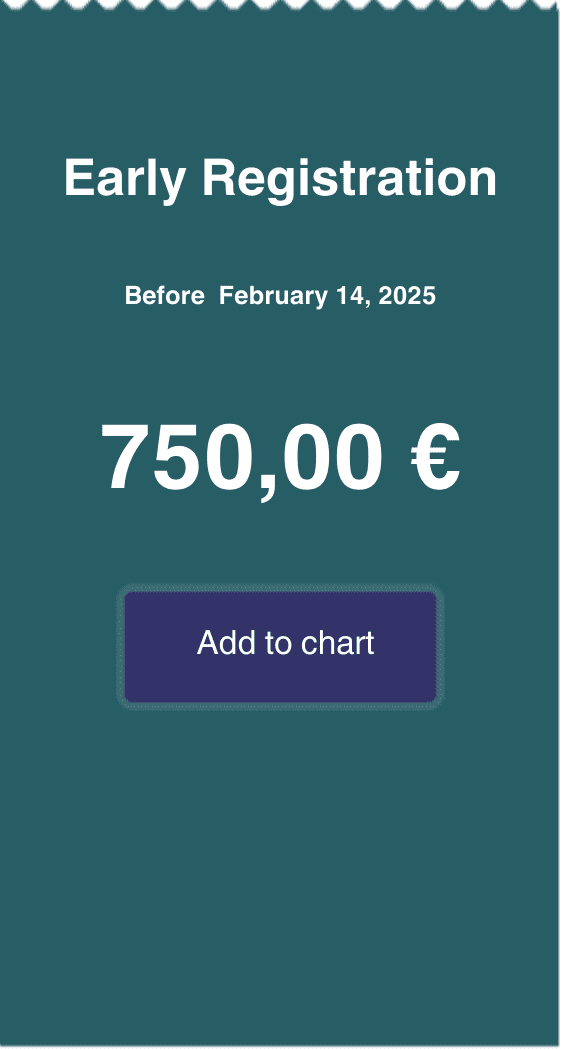Click the 750,00 € price label

click(x=280, y=459)
